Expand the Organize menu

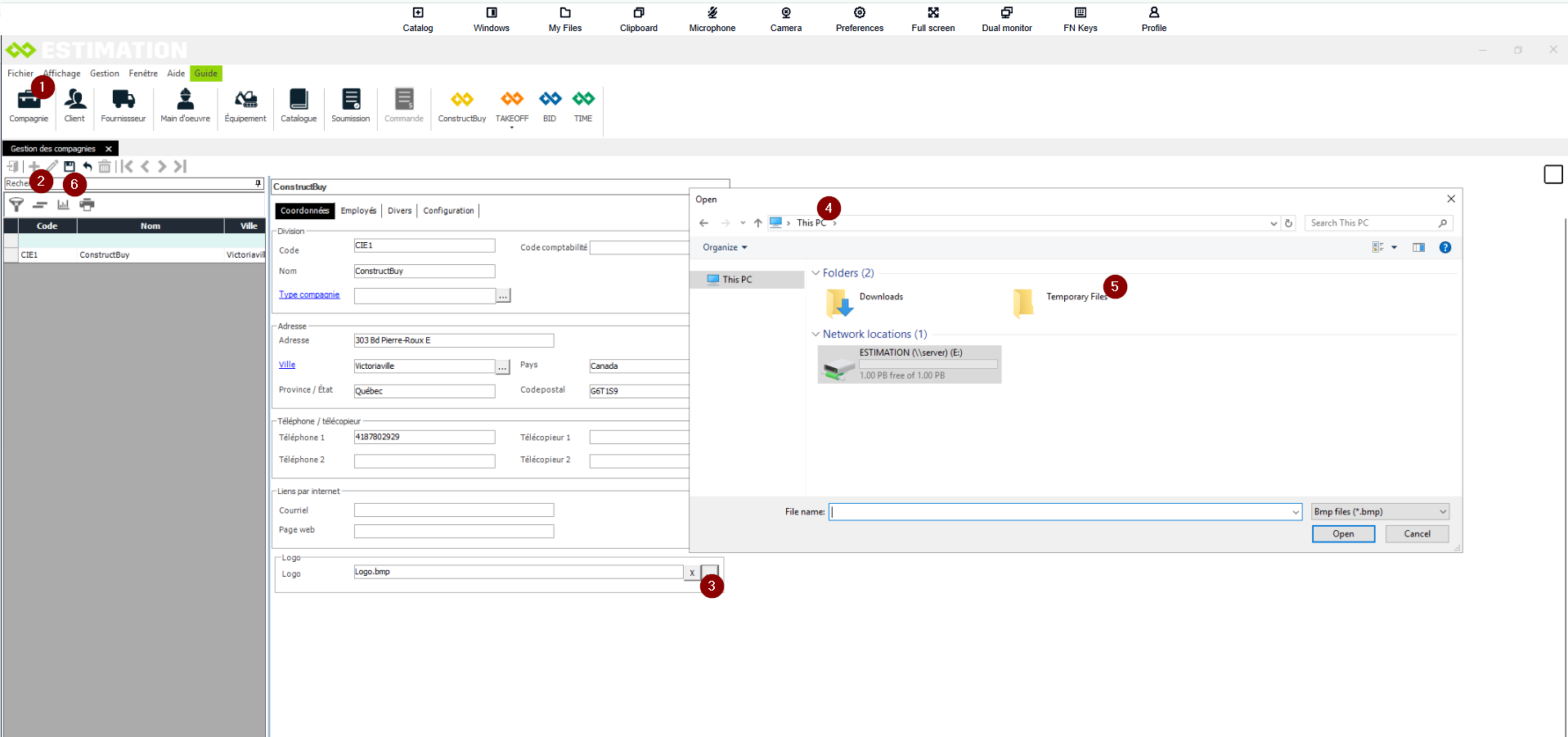[725, 248]
